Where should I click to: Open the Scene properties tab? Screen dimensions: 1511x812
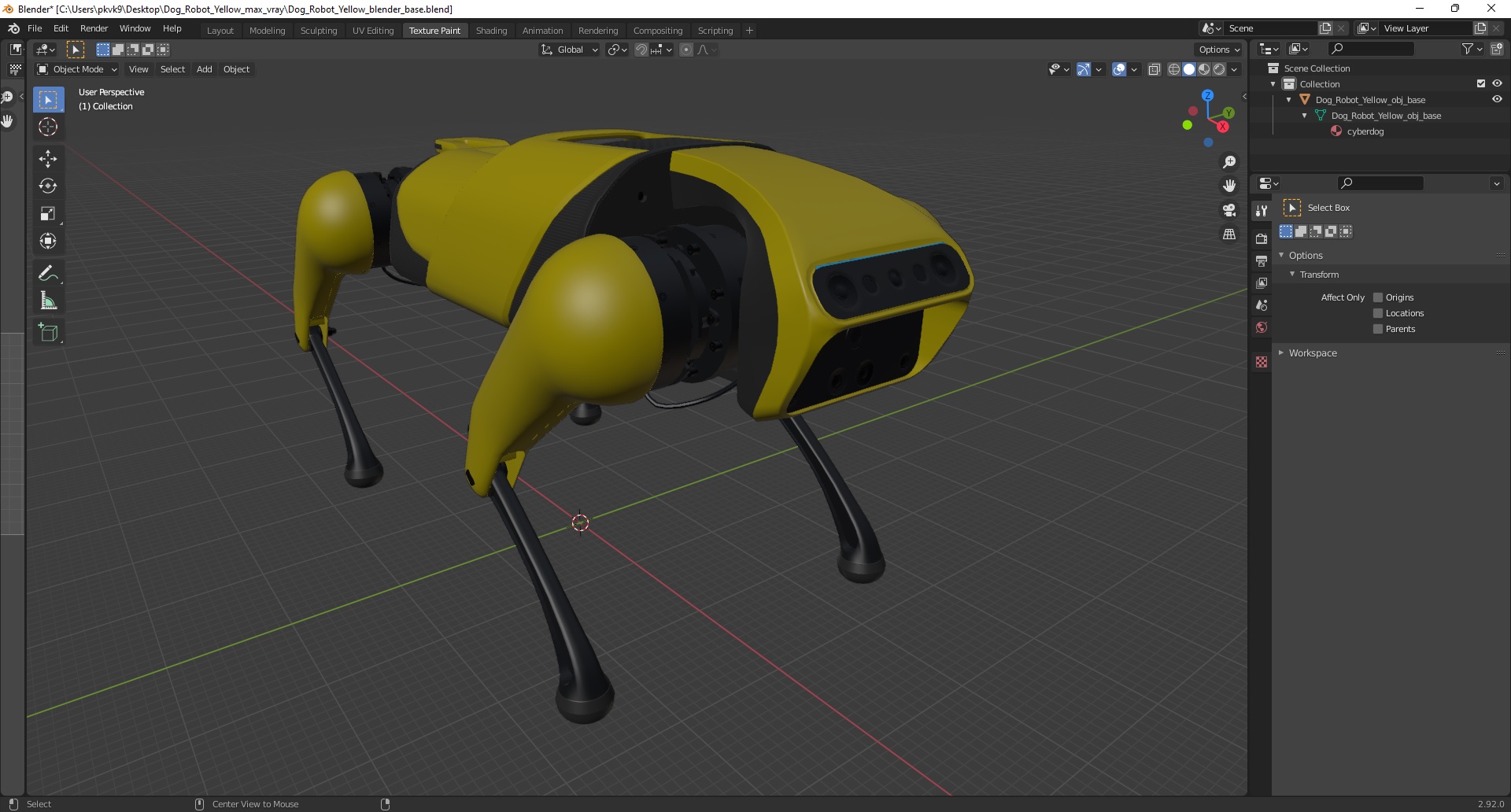(1262, 304)
